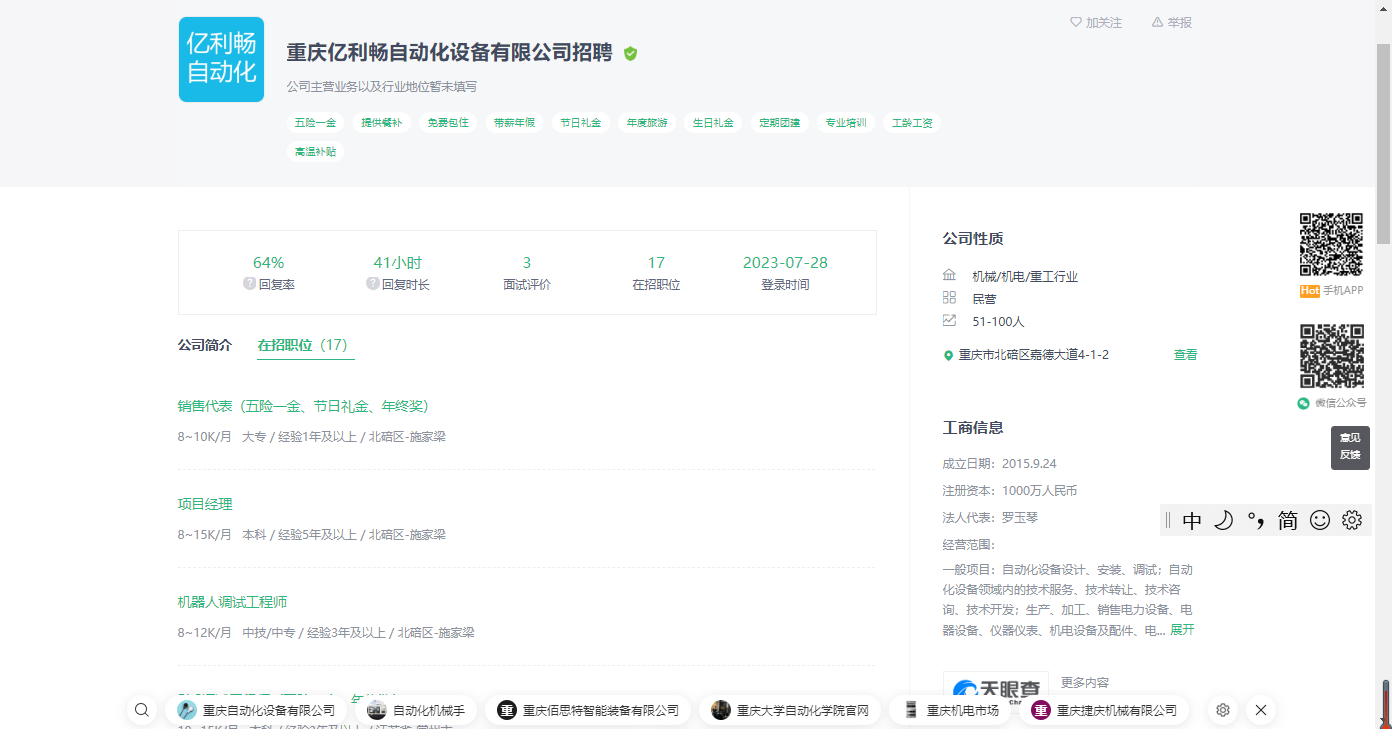The height and width of the screenshot is (729, 1392).
Task: Click the 年度旅游 benefit tag
Action: click(x=647, y=123)
